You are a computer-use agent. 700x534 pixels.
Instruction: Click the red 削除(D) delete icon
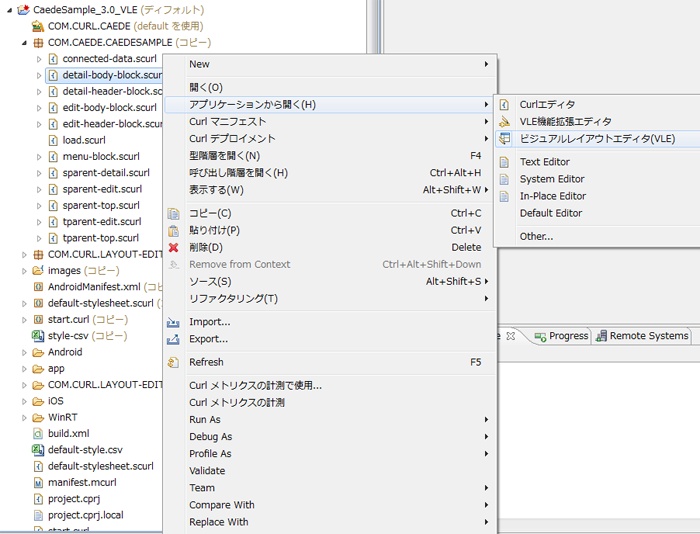tap(174, 247)
